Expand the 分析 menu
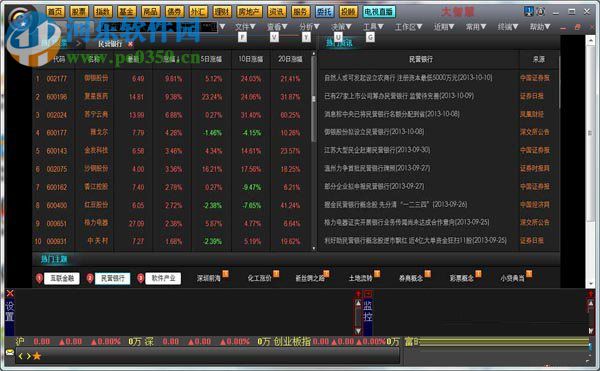This screenshot has height=371, width=600. click(x=309, y=27)
